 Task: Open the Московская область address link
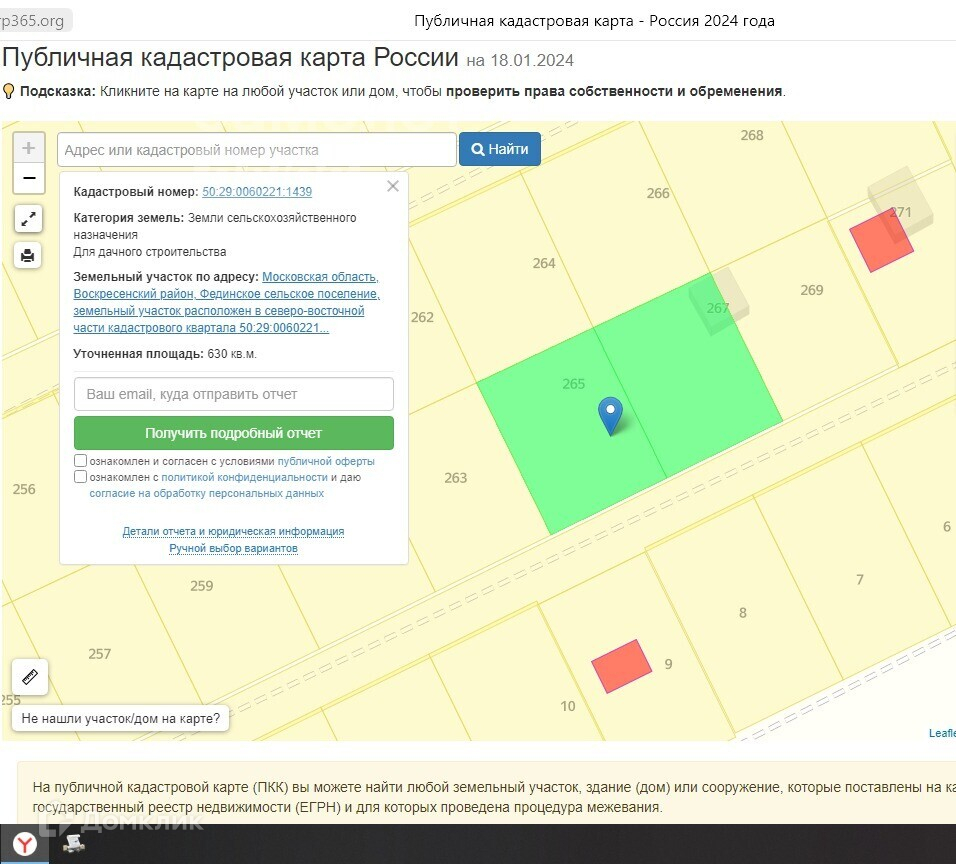point(226,302)
